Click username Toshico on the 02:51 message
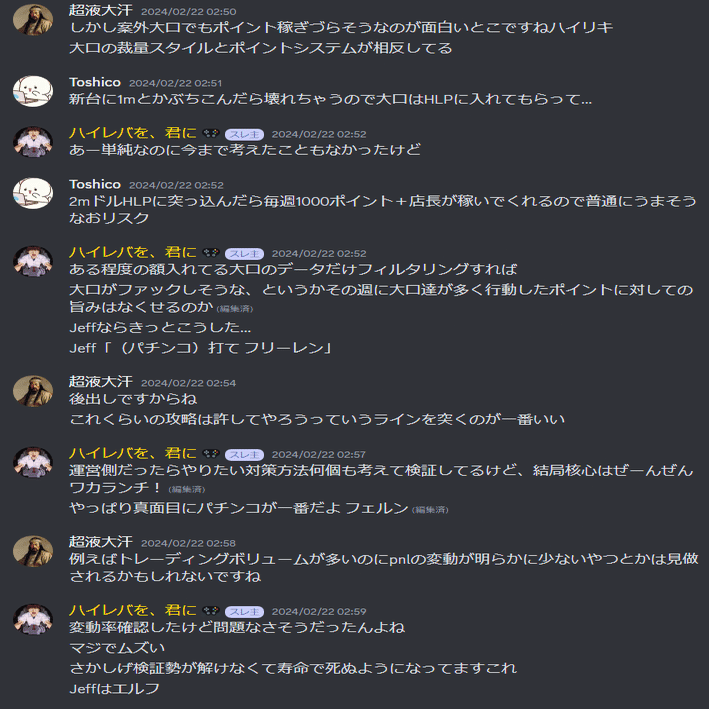Viewport: 709px width, 709px height. pyautogui.click(x=95, y=82)
